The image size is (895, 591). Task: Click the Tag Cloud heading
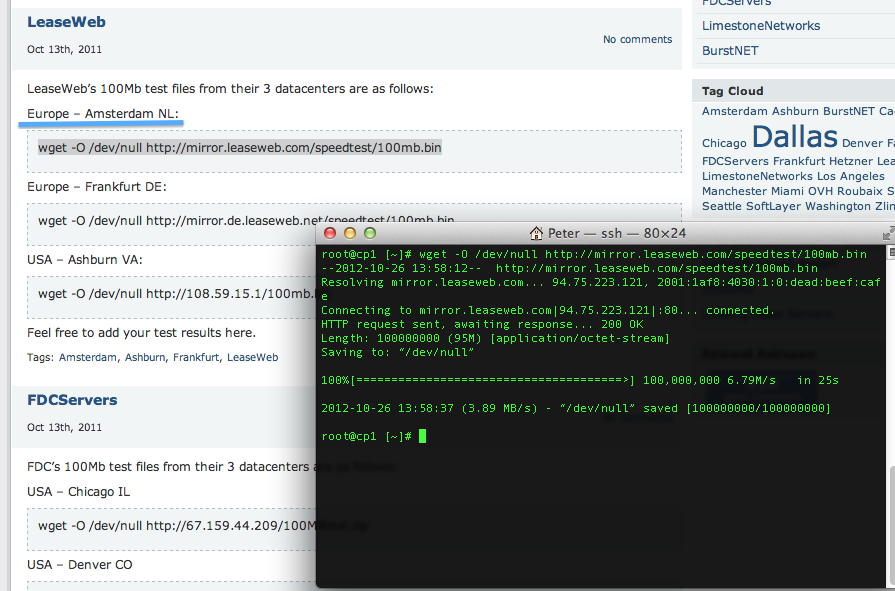pos(732,91)
